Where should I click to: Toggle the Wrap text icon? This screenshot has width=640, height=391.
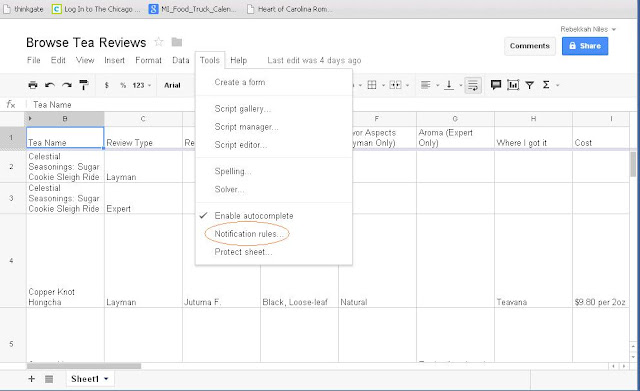[x=473, y=85]
